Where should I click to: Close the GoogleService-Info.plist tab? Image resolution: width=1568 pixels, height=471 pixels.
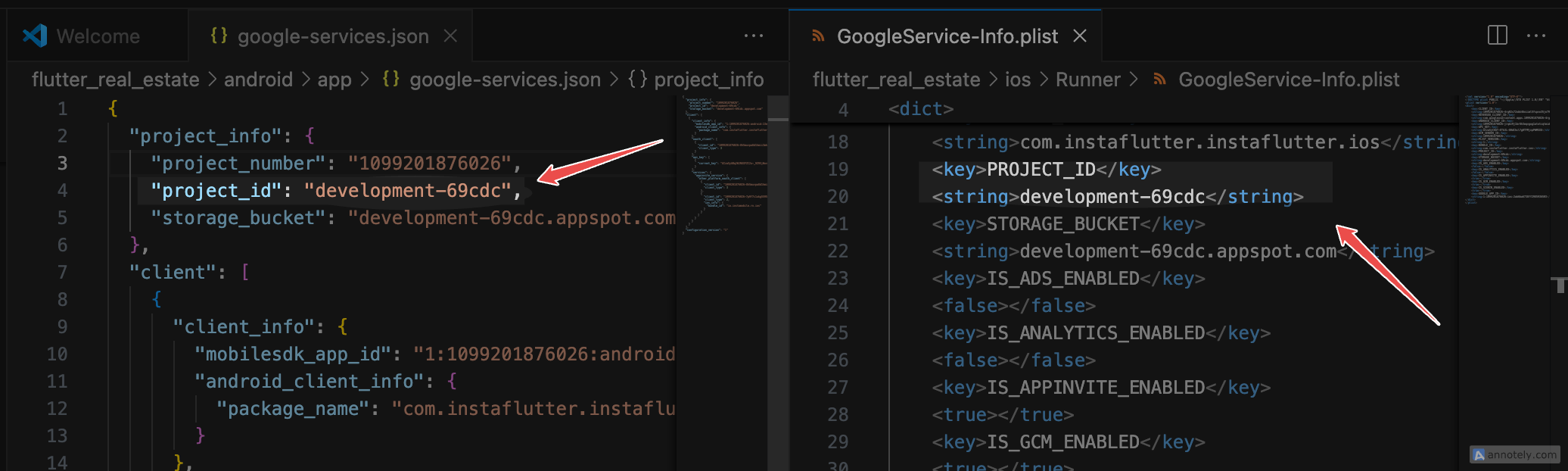[1080, 36]
